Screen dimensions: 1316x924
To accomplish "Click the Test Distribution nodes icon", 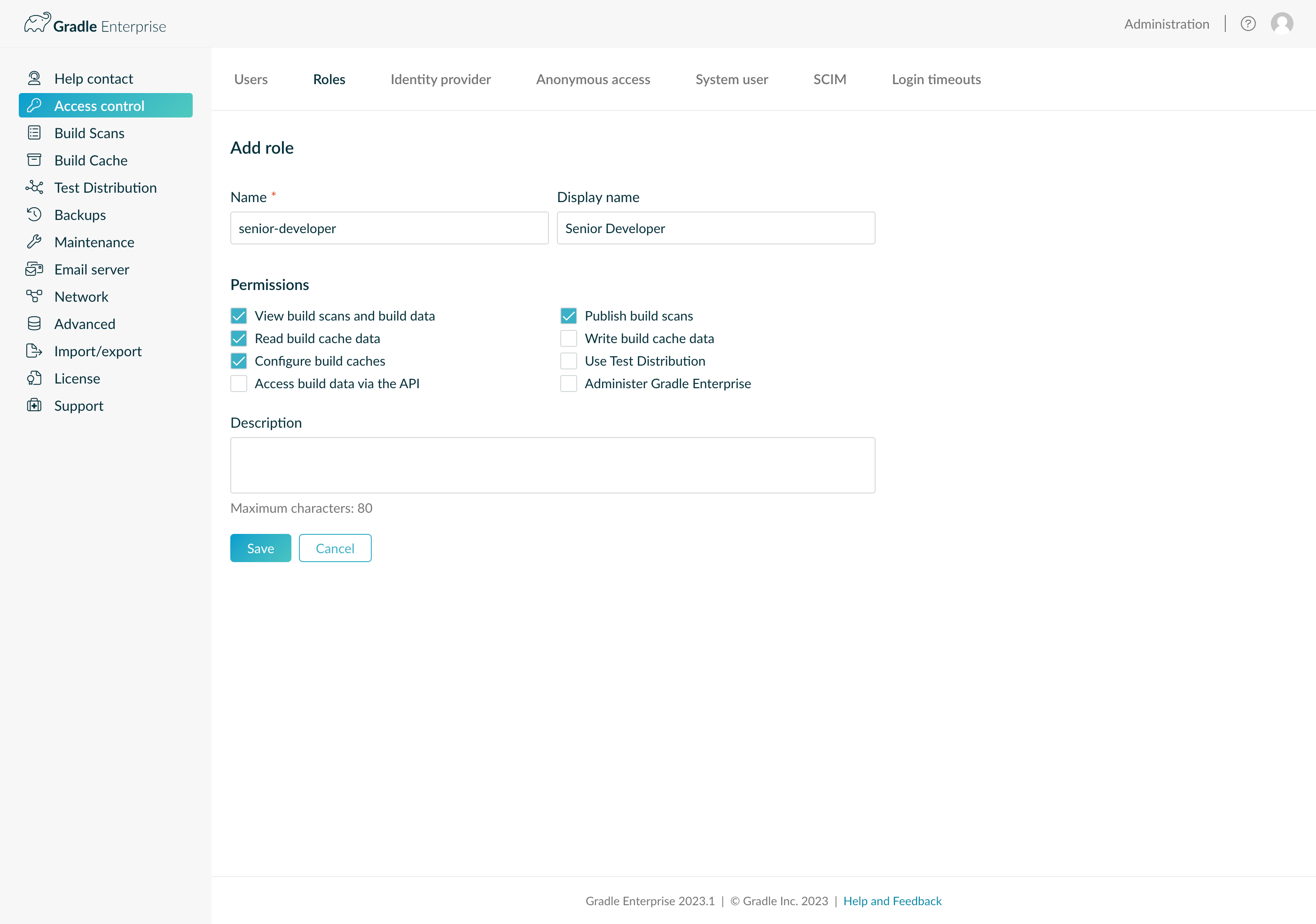I will (34, 188).
